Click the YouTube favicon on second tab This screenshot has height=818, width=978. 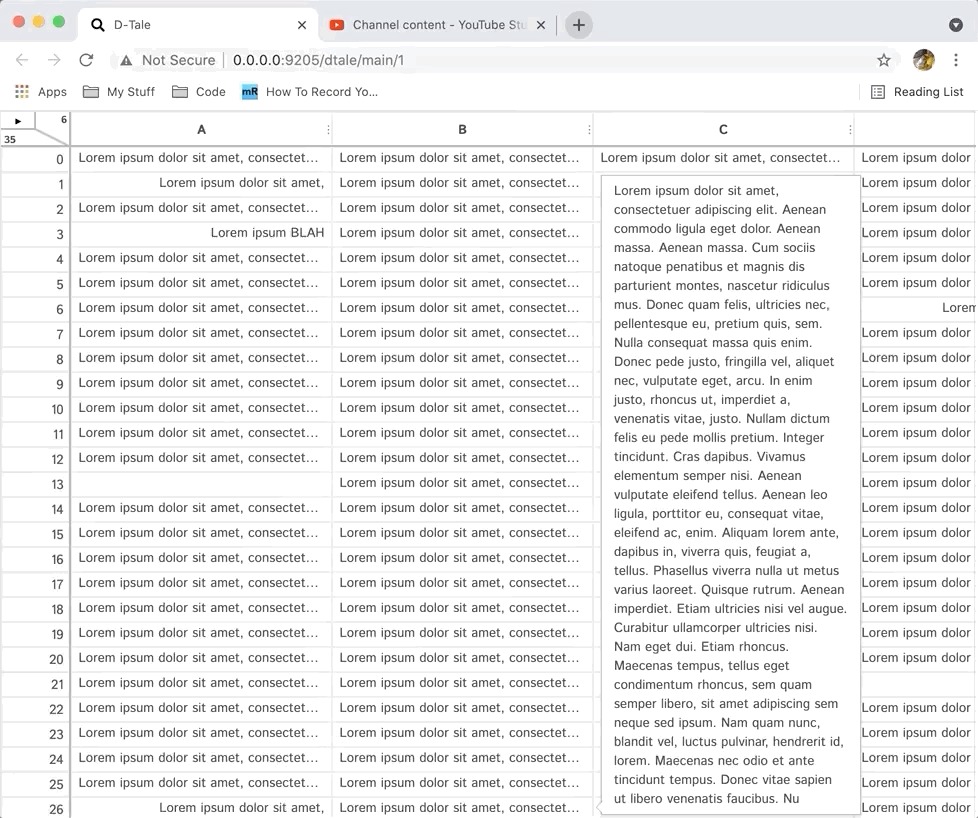pos(337,25)
